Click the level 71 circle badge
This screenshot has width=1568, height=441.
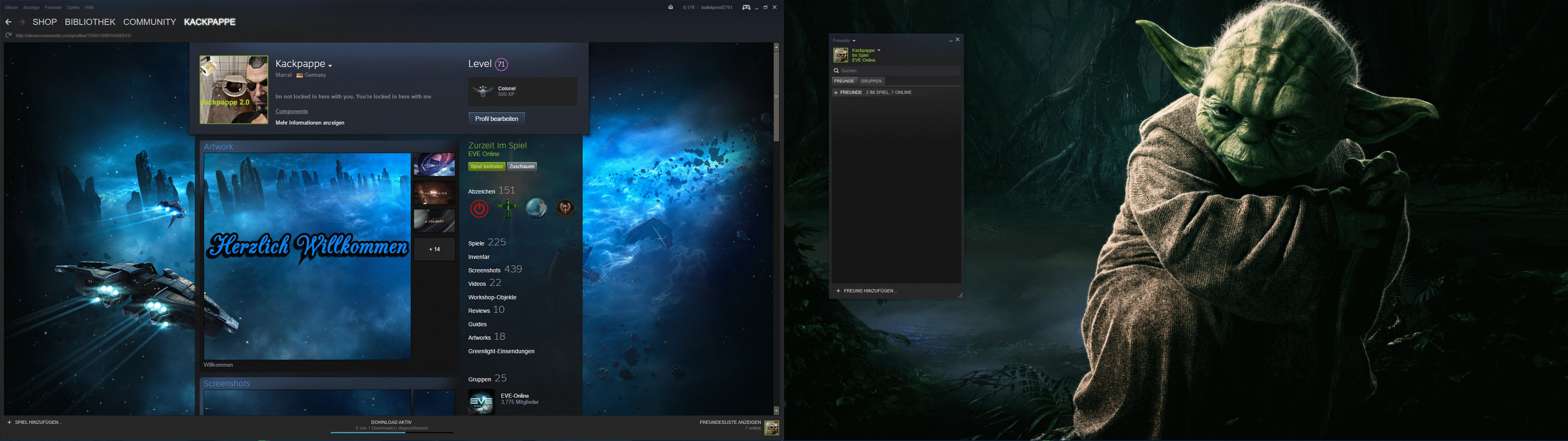coord(501,64)
